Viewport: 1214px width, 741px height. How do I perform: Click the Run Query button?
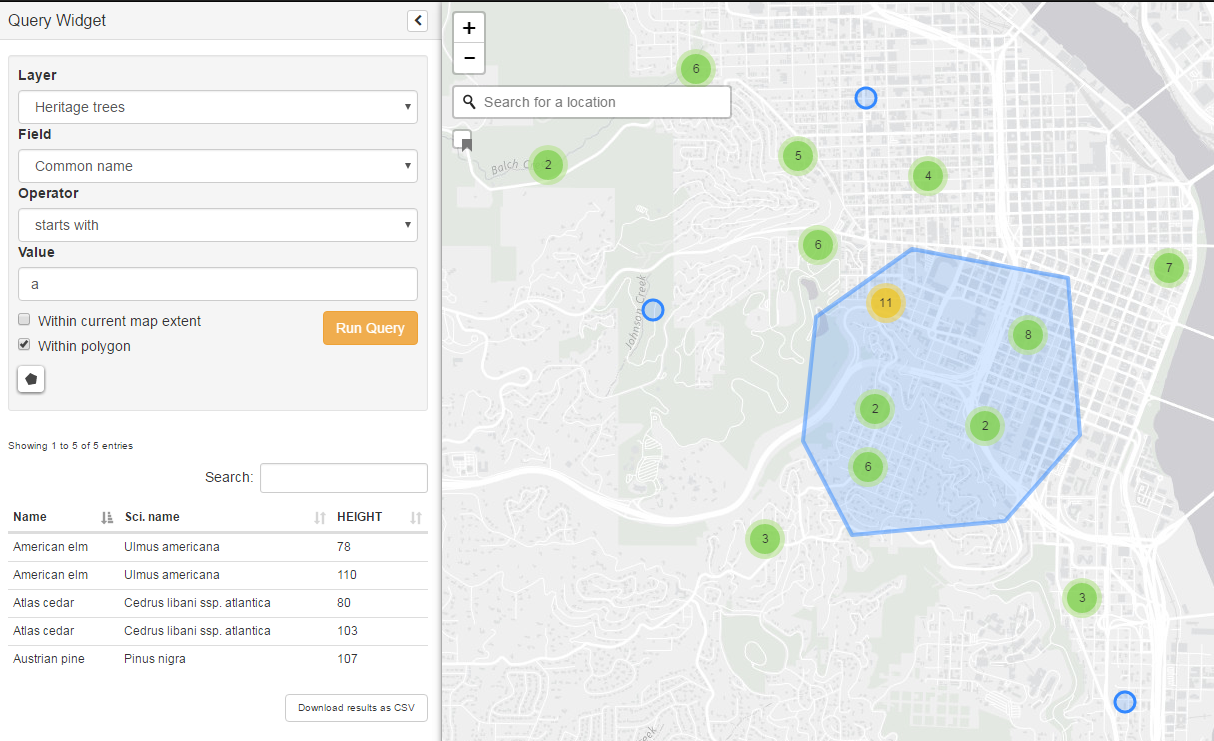tap(370, 328)
